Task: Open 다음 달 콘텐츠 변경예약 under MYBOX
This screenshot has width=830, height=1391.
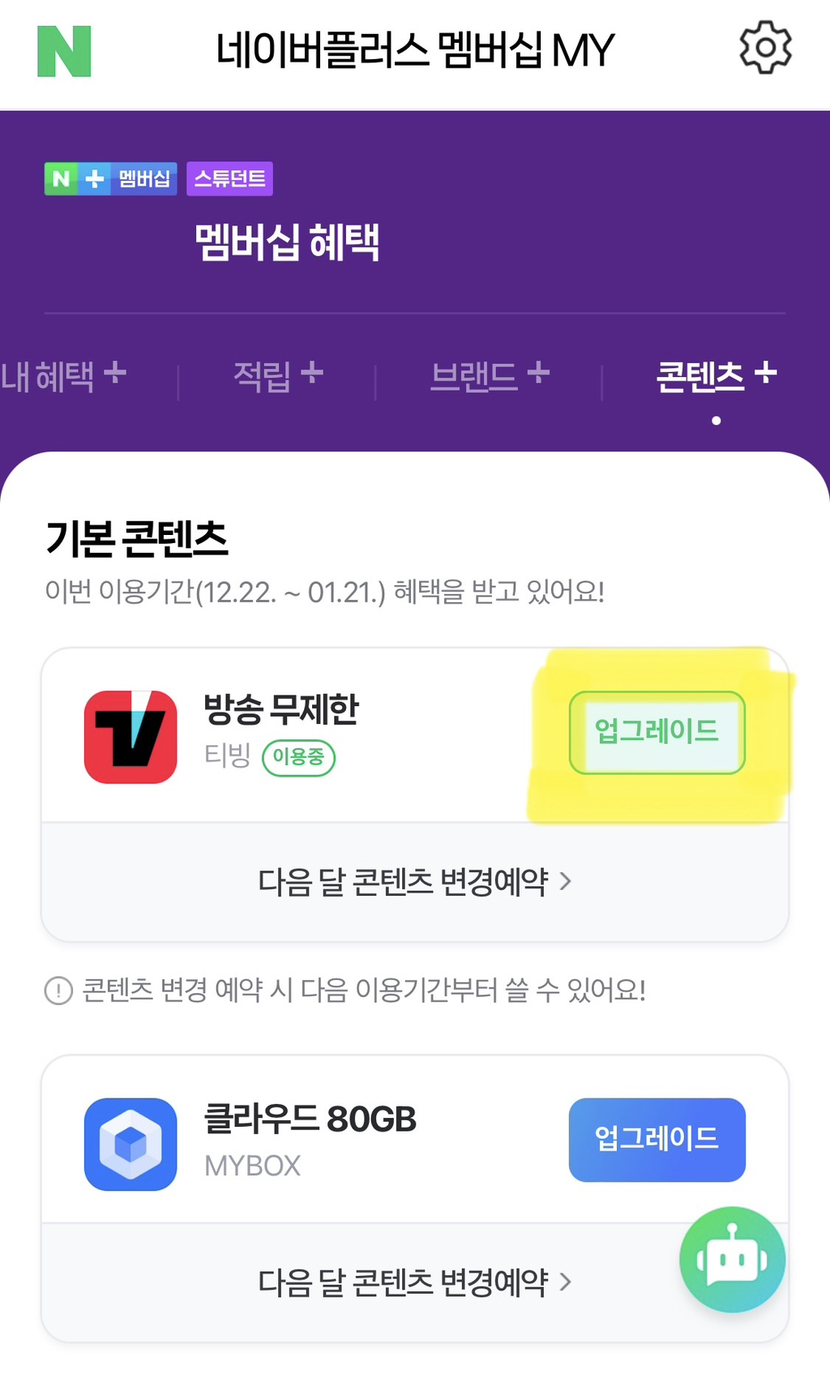Action: tap(415, 1282)
